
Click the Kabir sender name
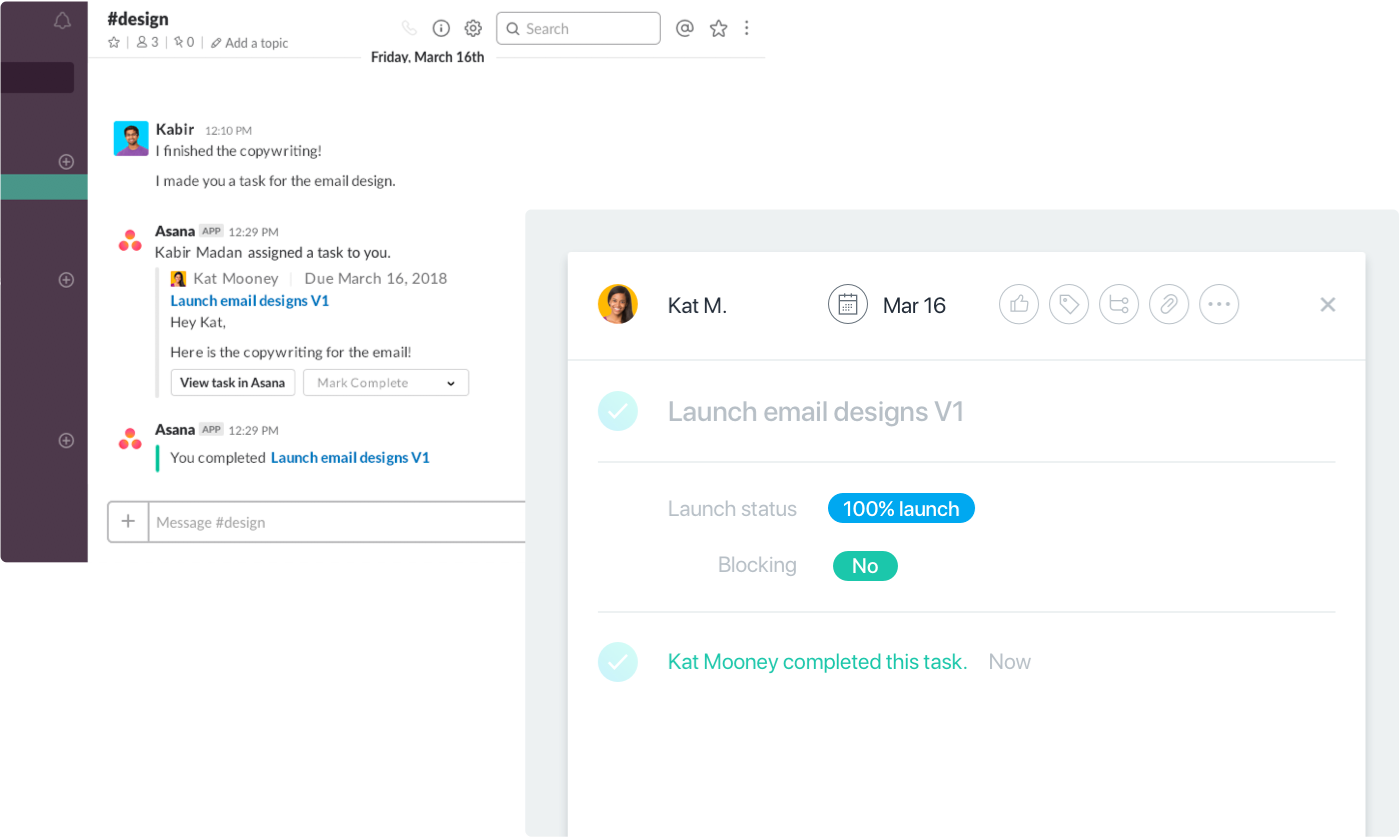tap(175, 129)
